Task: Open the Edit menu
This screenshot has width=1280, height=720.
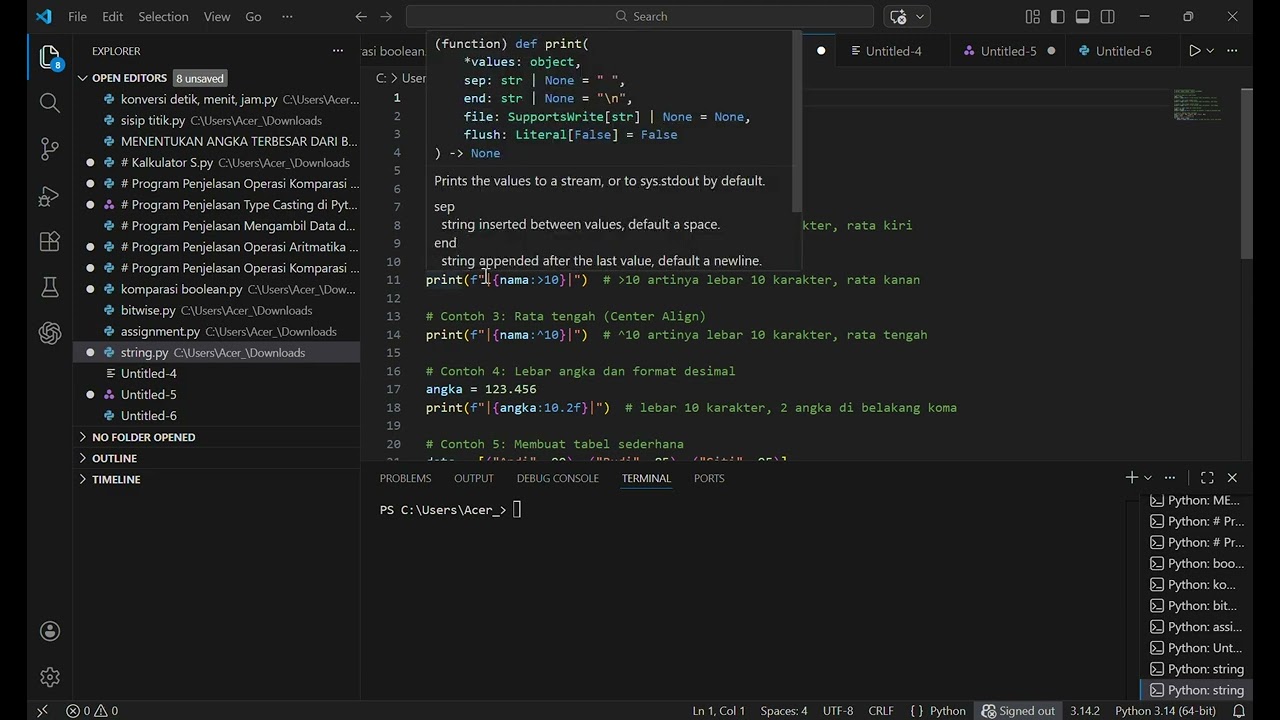Action: coord(113,16)
